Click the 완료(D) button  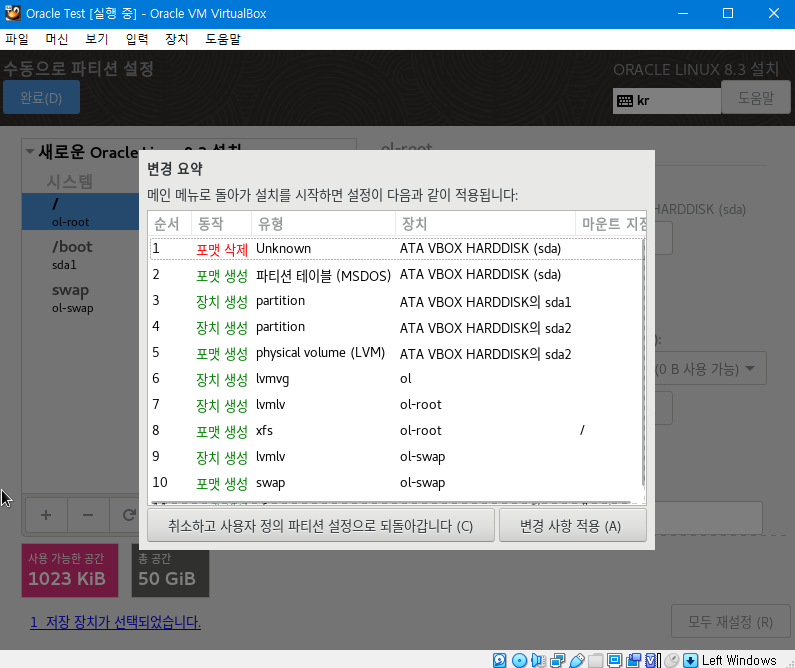(41, 97)
